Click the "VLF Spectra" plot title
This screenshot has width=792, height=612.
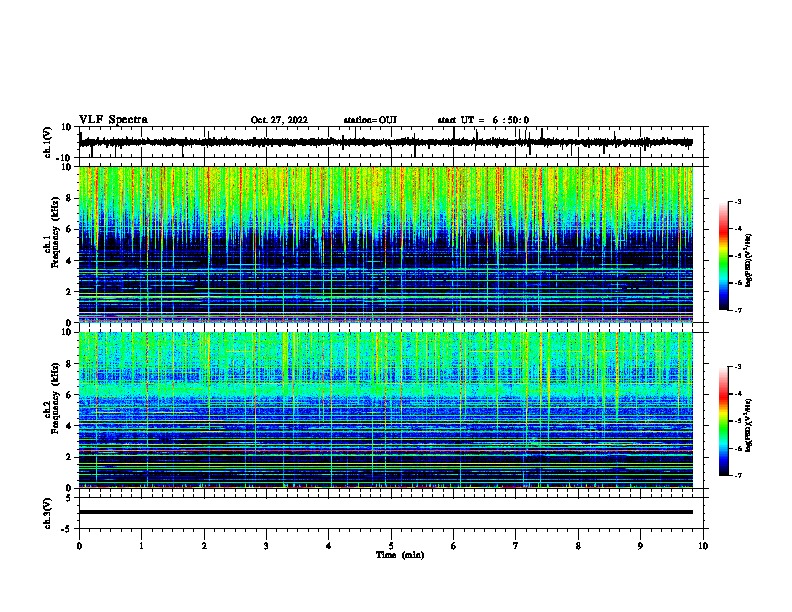point(113,120)
